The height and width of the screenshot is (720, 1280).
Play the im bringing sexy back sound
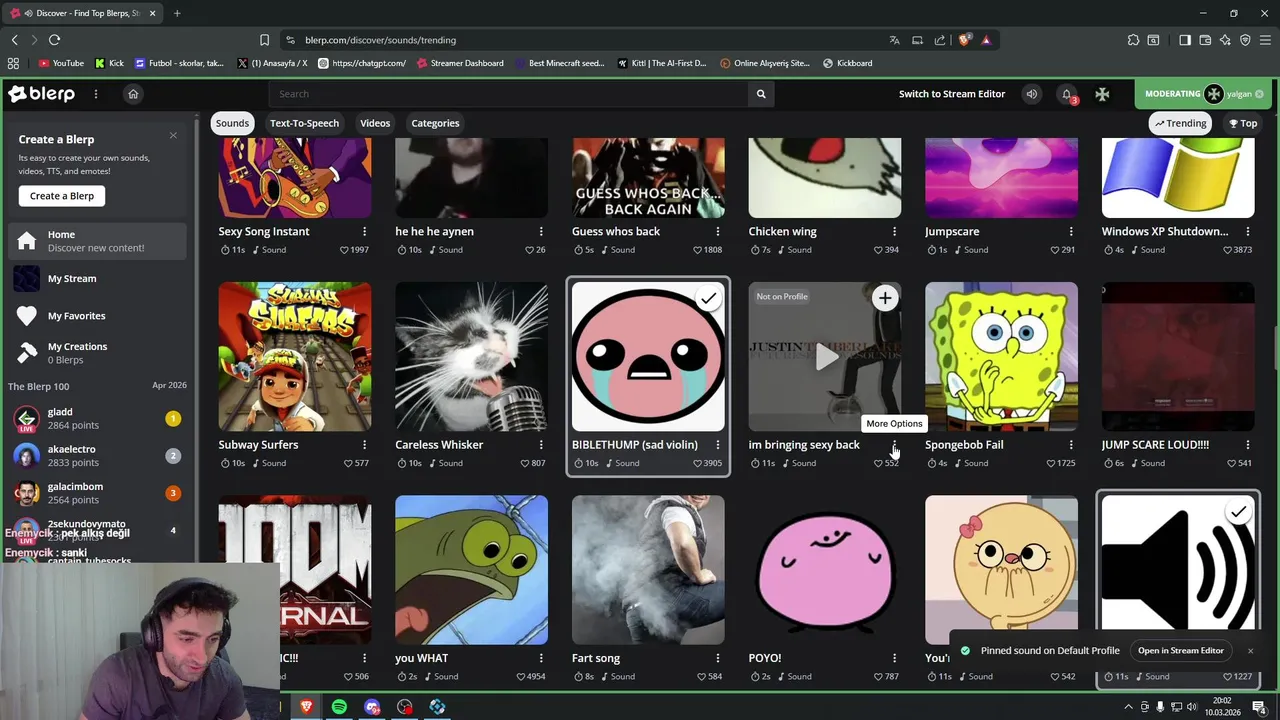click(x=826, y=357)
